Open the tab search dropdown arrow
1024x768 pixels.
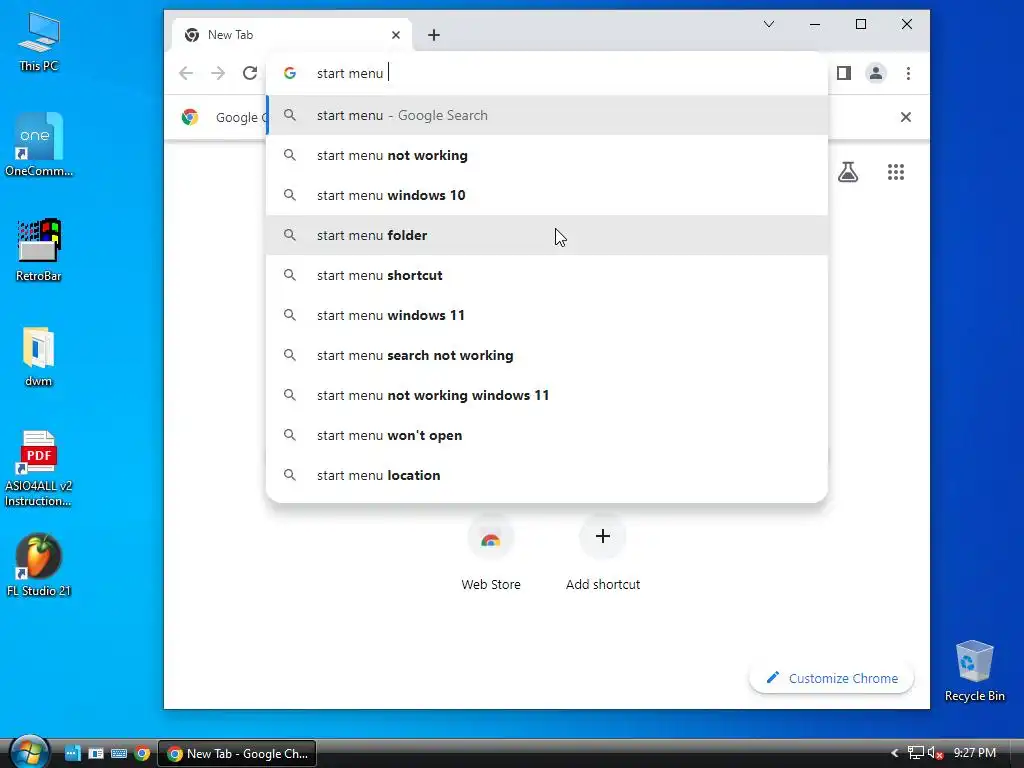769,25
